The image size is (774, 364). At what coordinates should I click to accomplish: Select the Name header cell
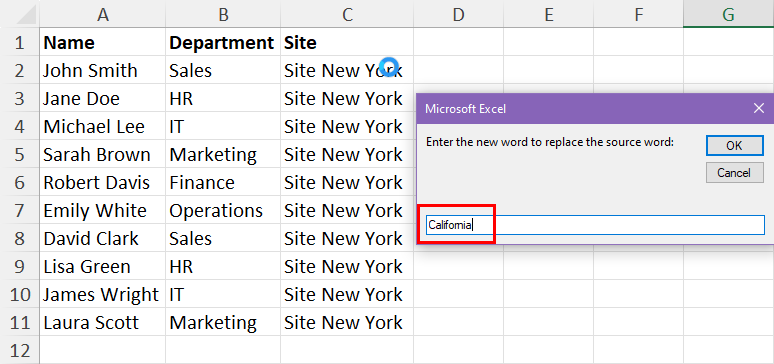coord(103,42)
